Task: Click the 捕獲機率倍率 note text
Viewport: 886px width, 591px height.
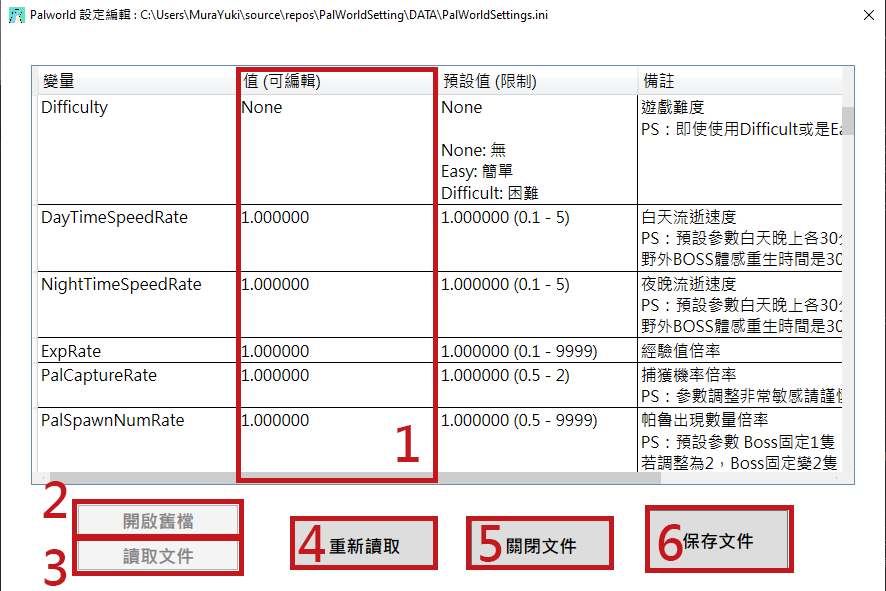Action: 689,375
